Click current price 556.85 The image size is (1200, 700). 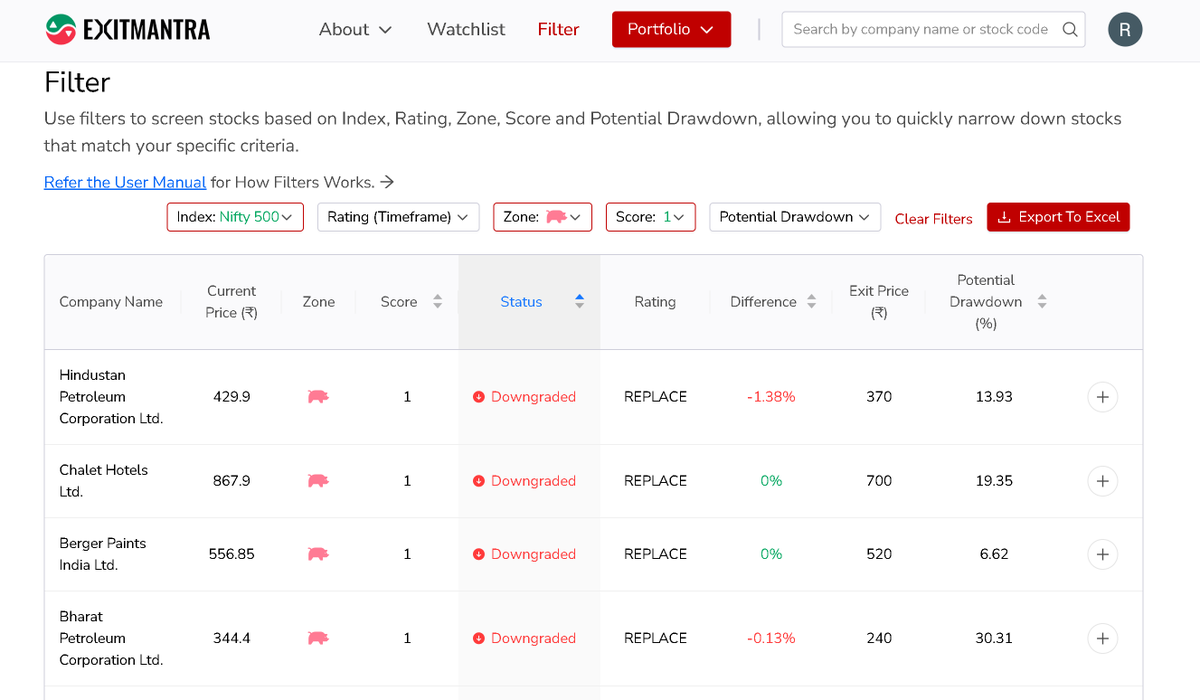(x=232, y=554)
